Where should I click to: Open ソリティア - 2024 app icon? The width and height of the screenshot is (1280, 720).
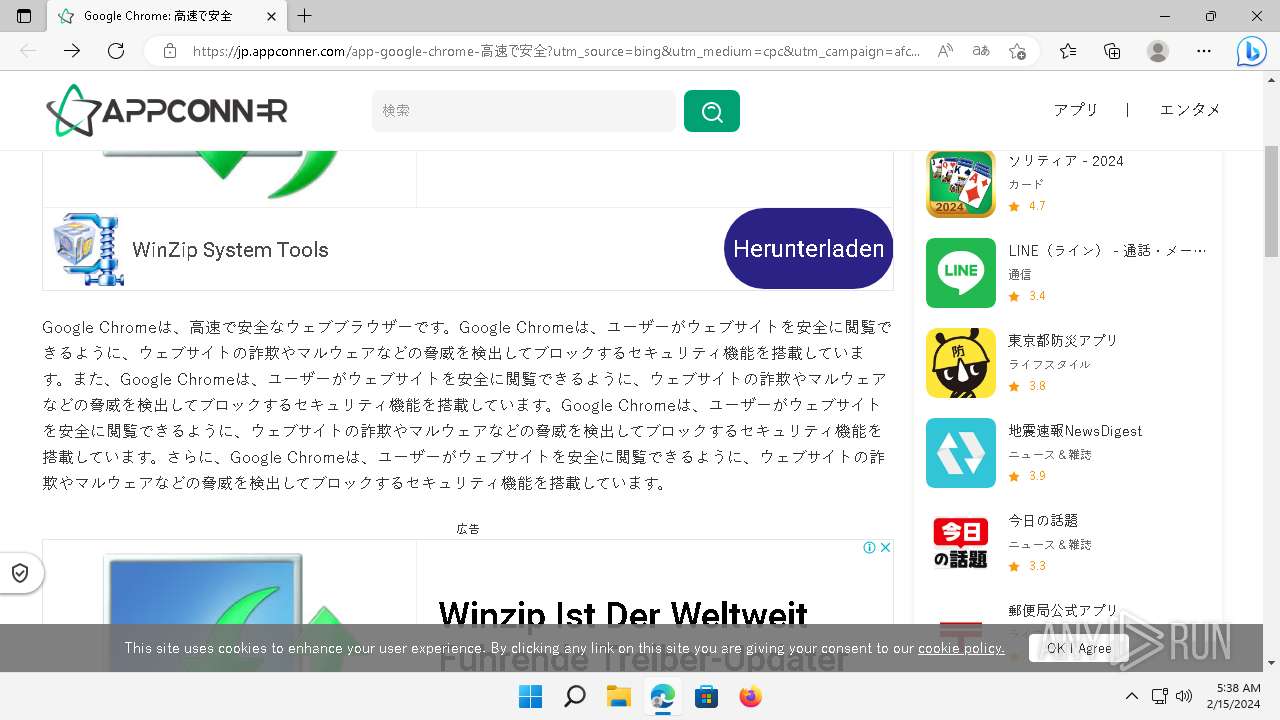961,183
